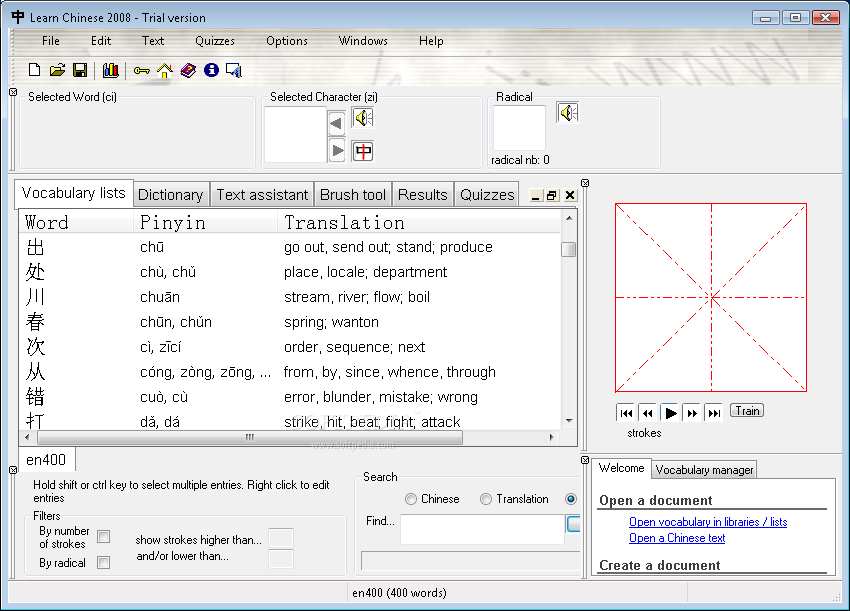The height and width of the screenshot is (611, 850).
Task: Open the Vocabulary manager tab
Action: (x=704, y=469)
